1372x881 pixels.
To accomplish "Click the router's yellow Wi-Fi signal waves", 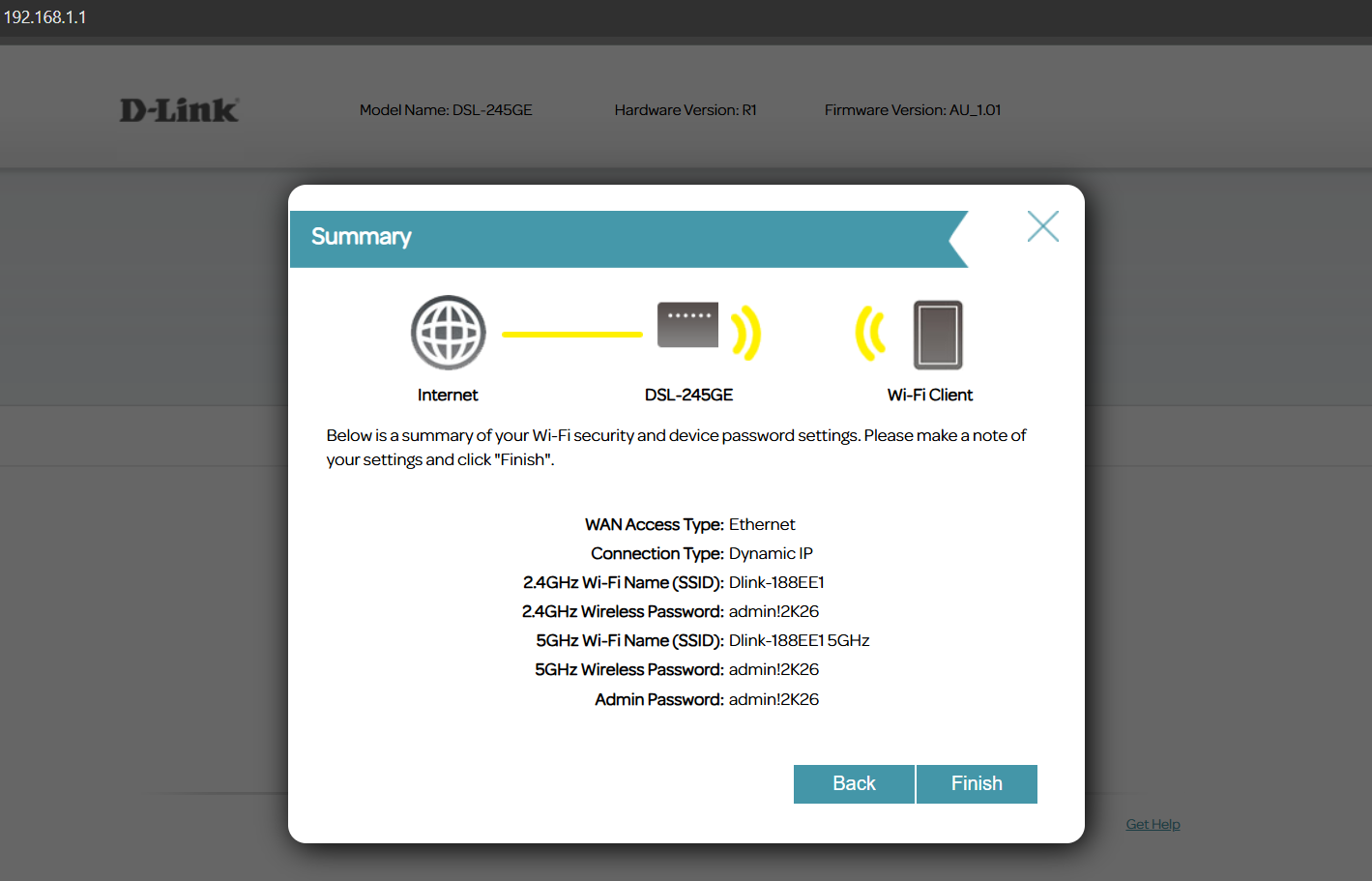I will (745, 334).
